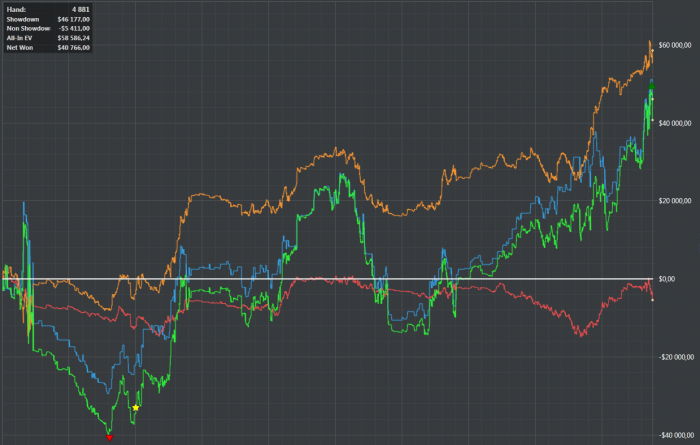Click the green upward triangle peak marker
The width and height of the screenshot is (700, 445).
click(x=652, y=86)
